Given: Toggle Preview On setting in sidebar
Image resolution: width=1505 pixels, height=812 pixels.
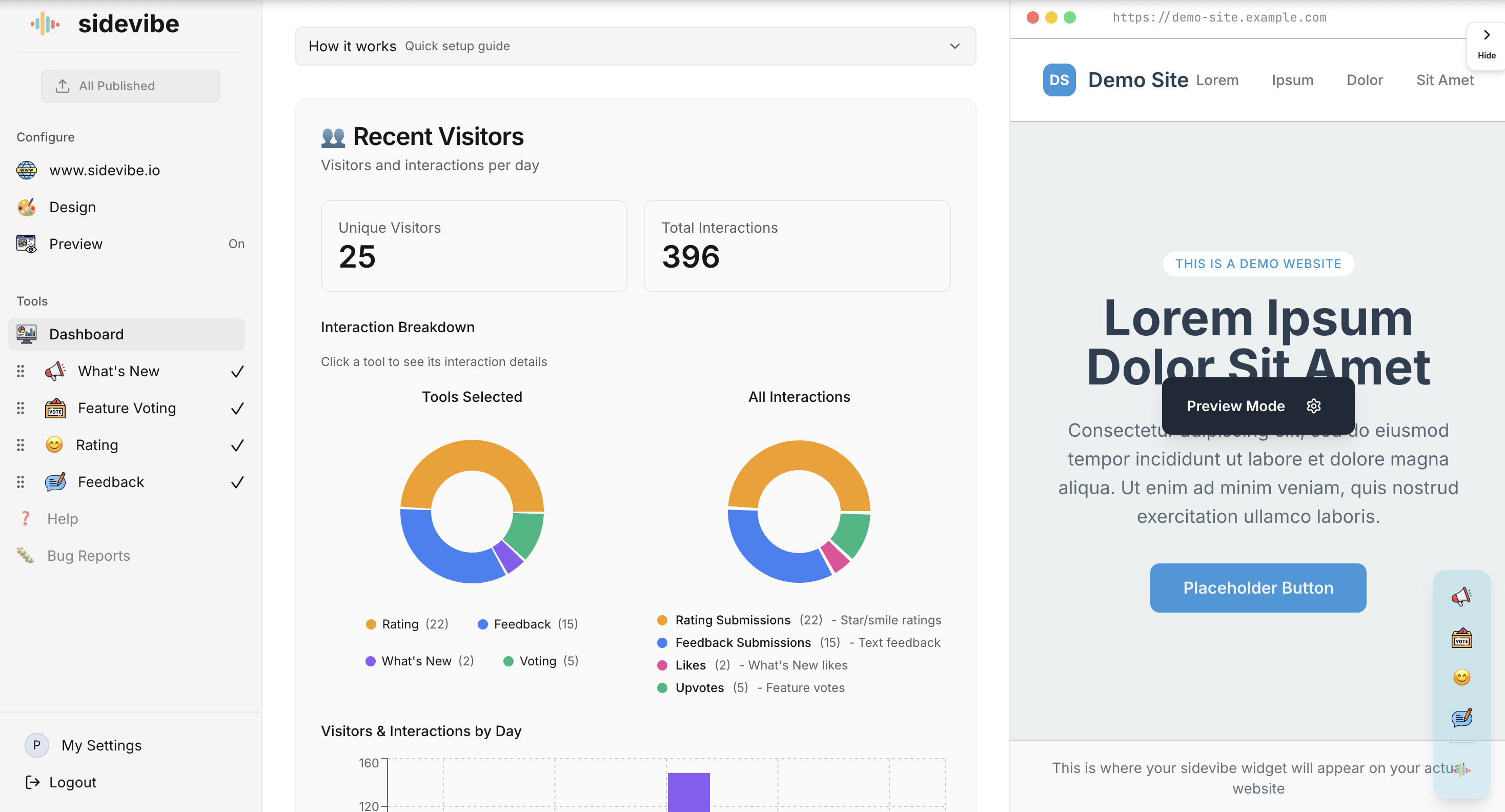Looking at the screenshot, I should click(236, 244).
